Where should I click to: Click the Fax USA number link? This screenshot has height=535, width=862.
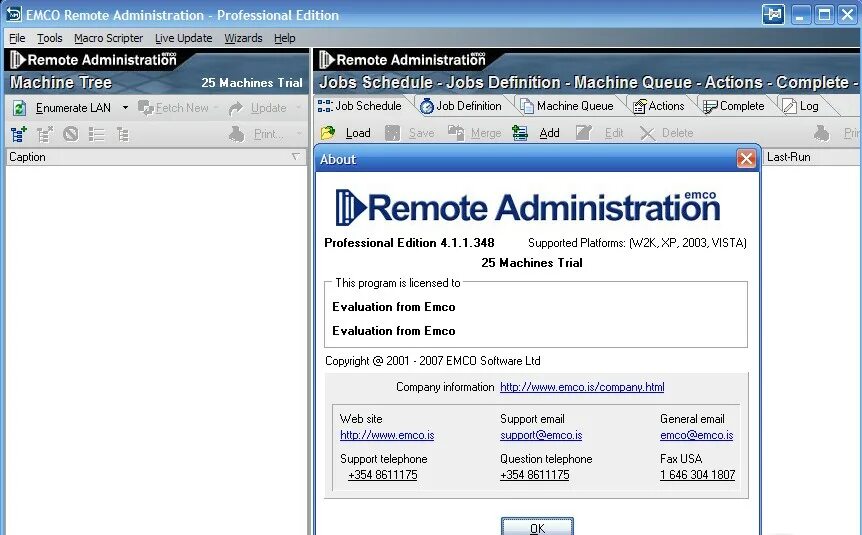tap(697, 475)
